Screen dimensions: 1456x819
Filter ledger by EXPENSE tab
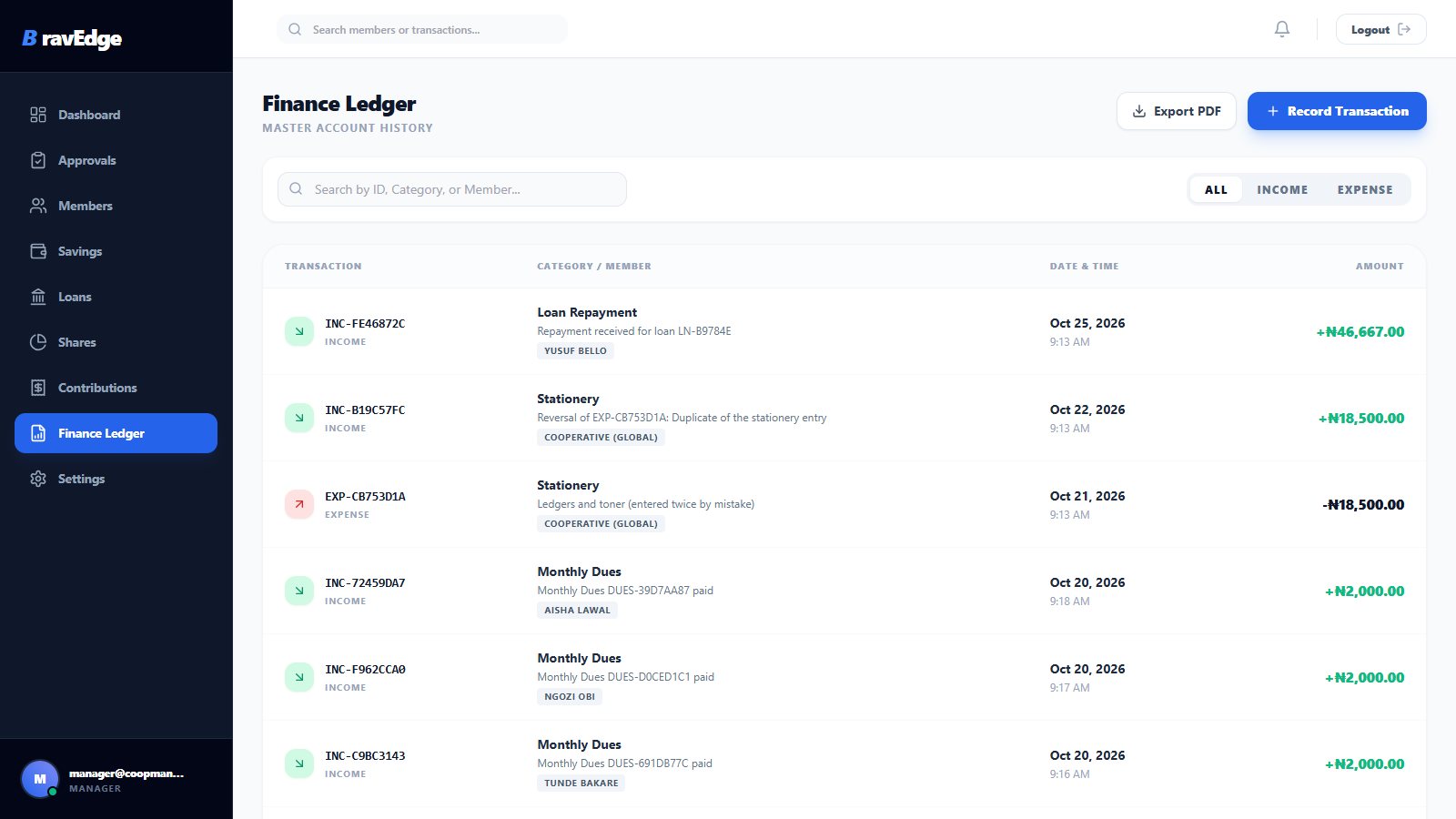[1365, 189]
